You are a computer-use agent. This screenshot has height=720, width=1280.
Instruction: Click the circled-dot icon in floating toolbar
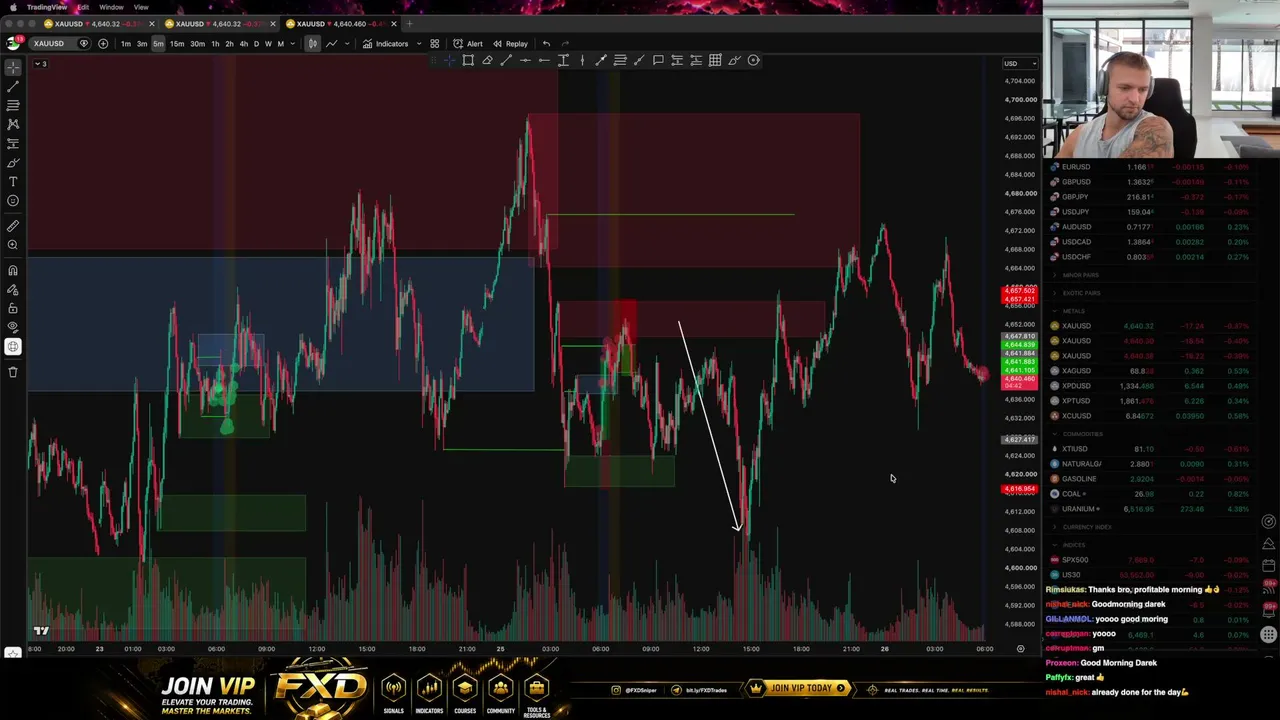754,60
